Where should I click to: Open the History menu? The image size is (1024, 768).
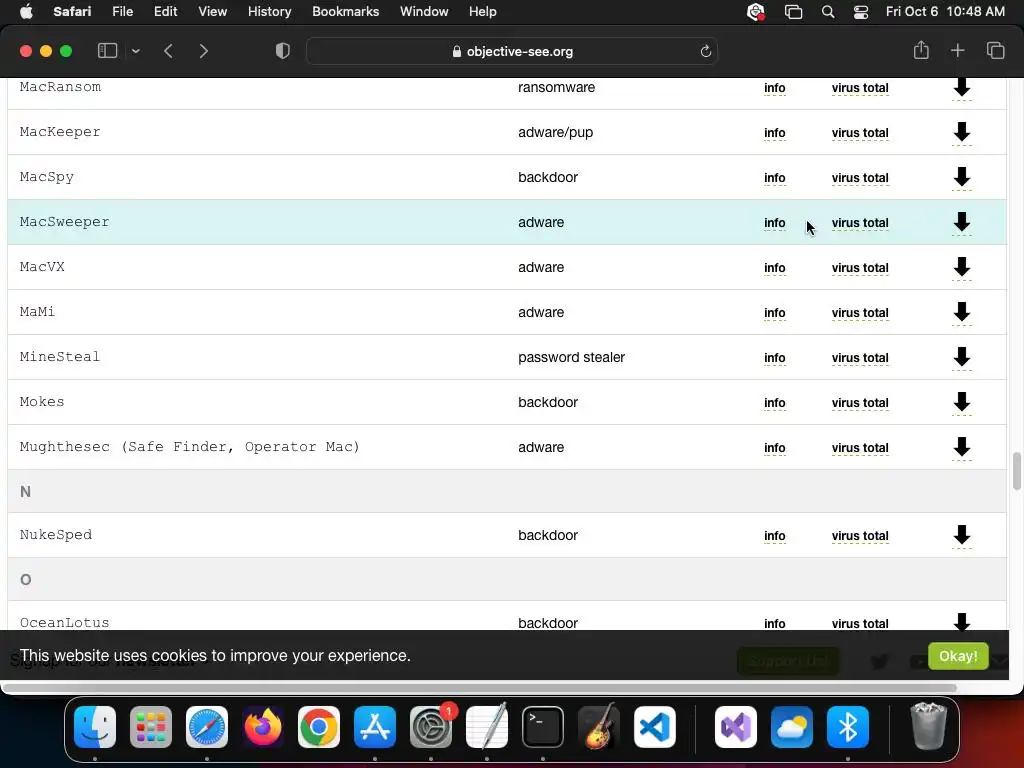point(269,12)
